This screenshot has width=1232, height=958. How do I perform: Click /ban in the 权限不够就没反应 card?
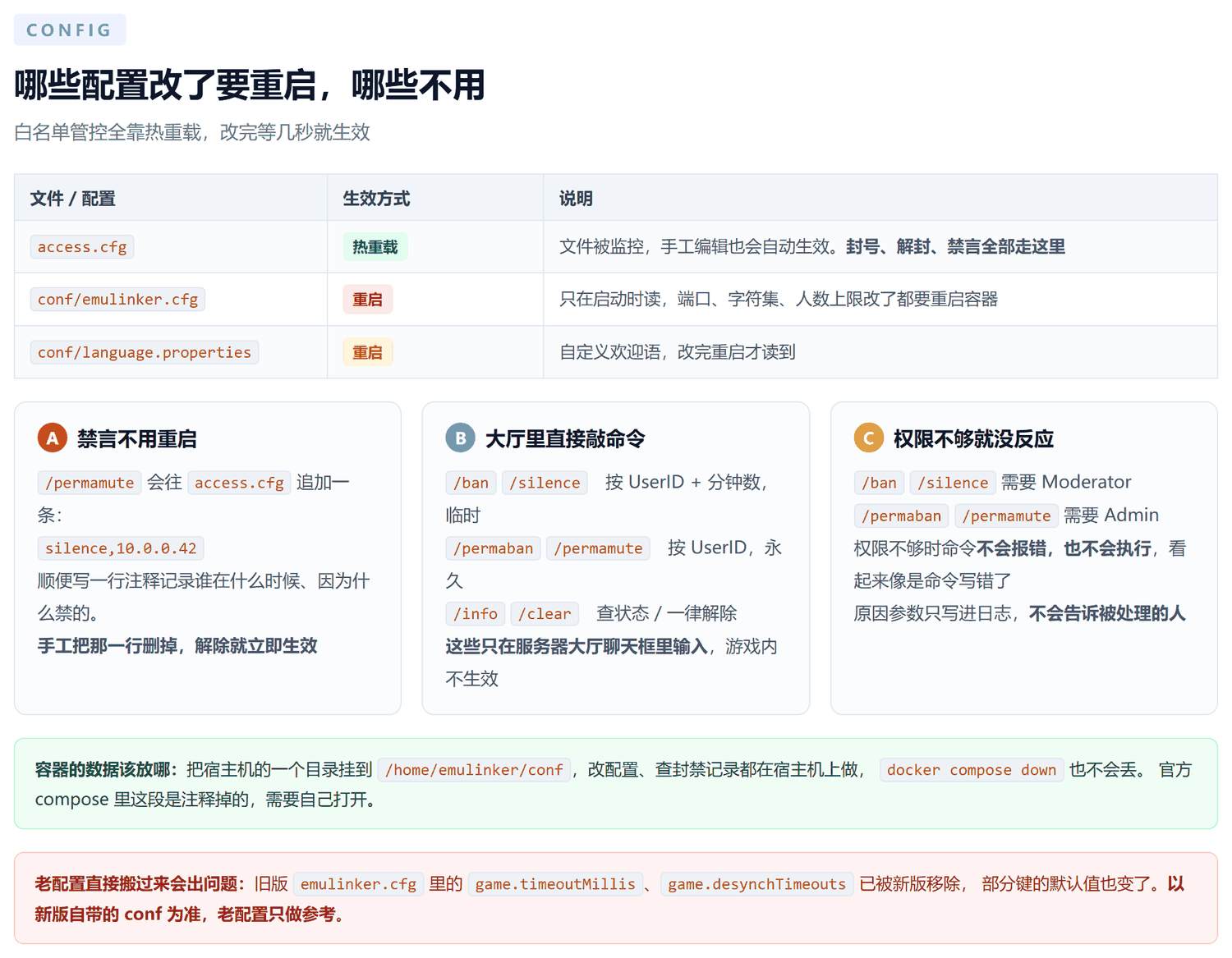click(880, 483)
